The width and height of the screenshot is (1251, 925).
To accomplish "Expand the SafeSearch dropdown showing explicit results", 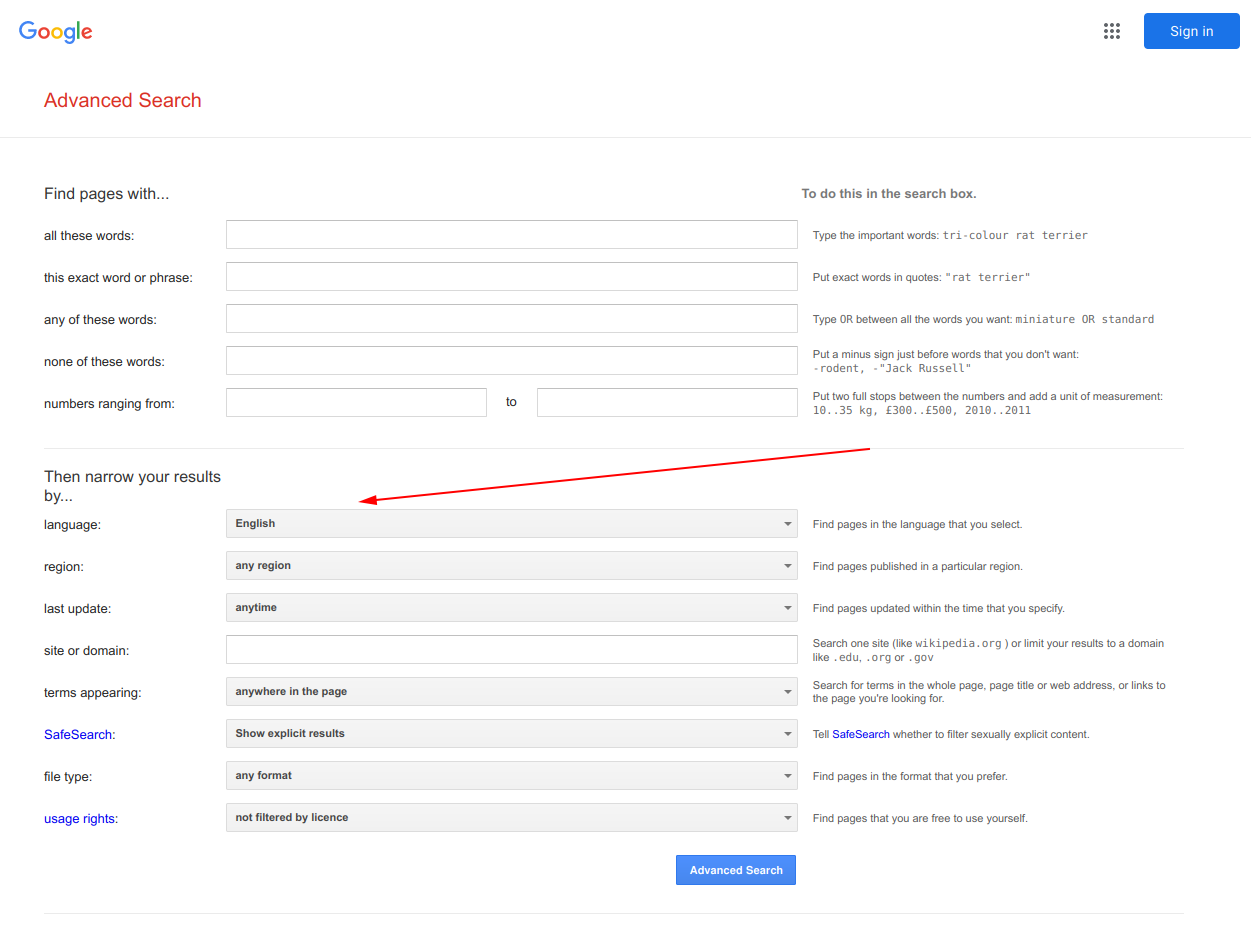I will click(512, 734).
